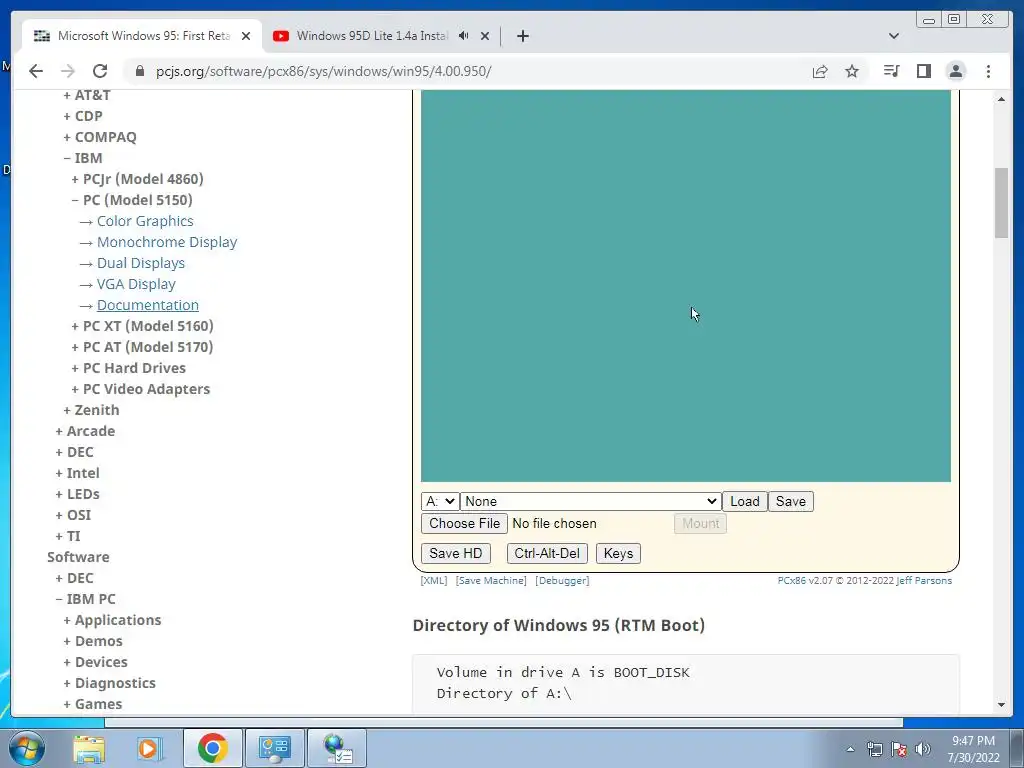Click the page scroll down arrow
1024x768 pixels.
click(x=1001, y=705)
